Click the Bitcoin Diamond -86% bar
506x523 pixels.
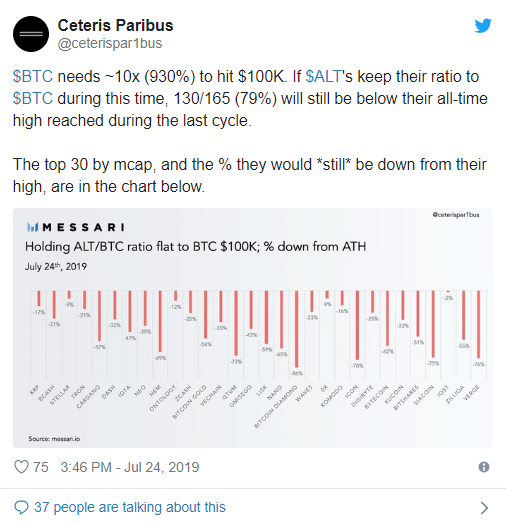point(297,329)
